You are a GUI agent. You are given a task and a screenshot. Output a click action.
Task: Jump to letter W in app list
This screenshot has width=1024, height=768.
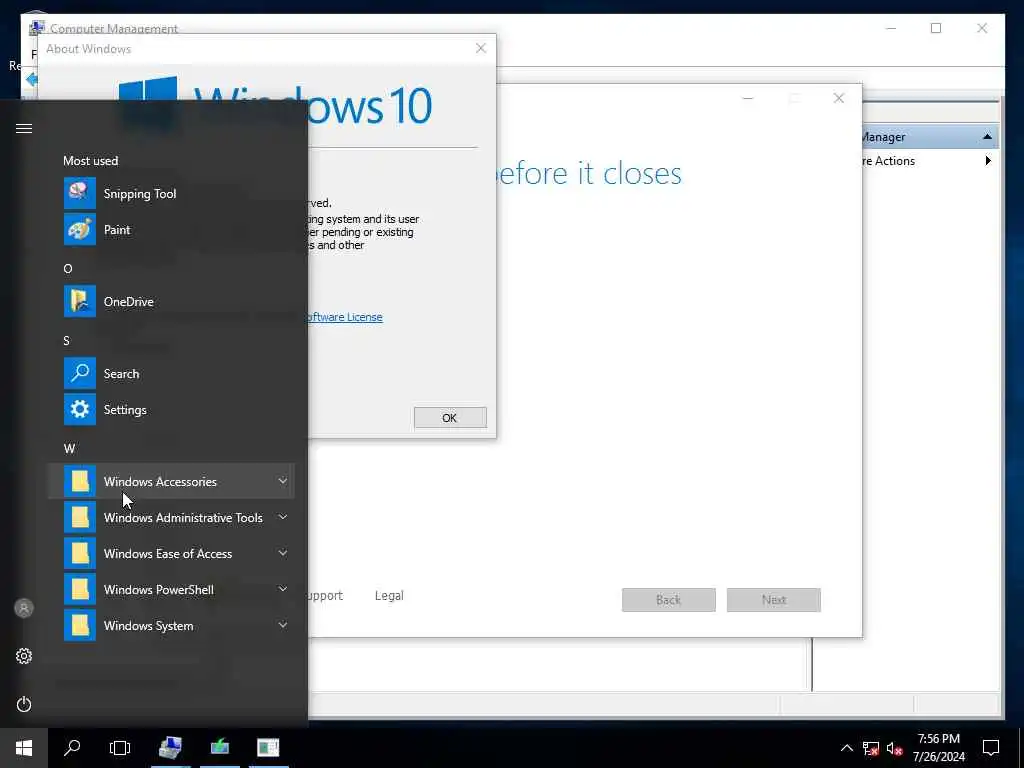69,449
